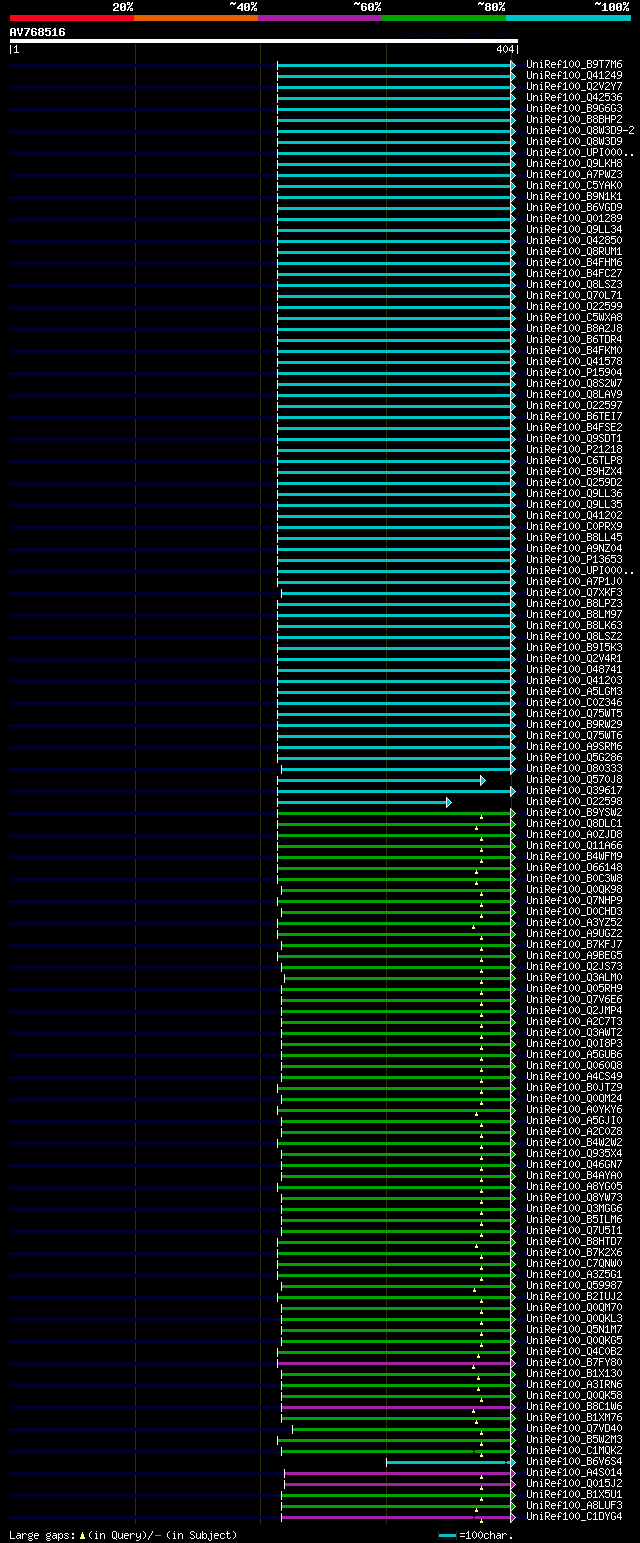The image size is (640, 1543).
Task: Click the orange ~40% identity legend segment
Action: (196, 18)
